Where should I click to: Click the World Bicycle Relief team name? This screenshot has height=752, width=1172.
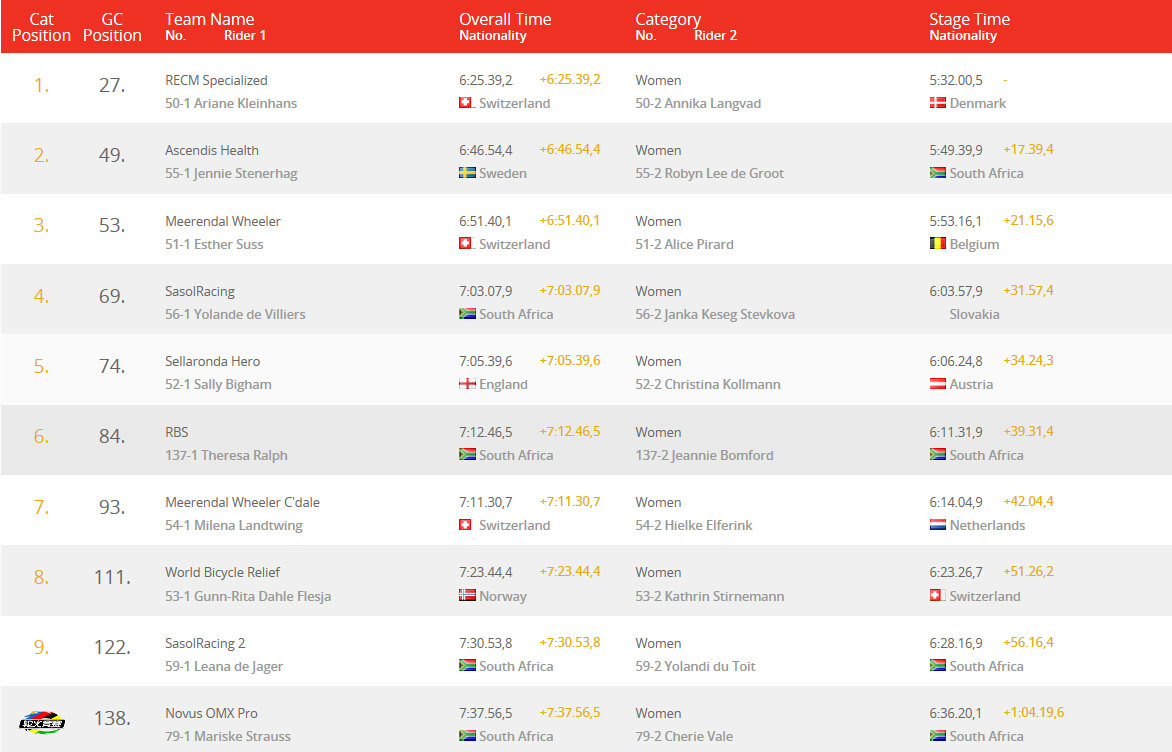pyautogui.click(x=222, y=573)
